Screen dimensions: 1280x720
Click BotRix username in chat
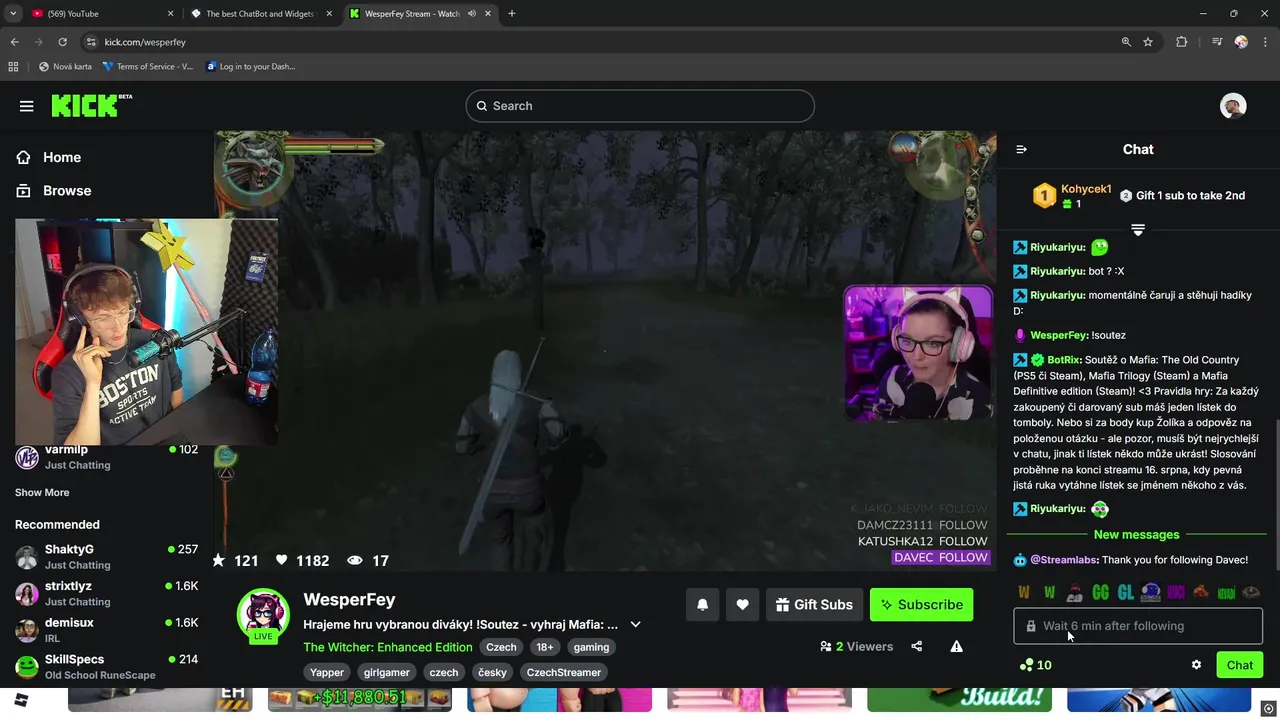pos(1064,359)
